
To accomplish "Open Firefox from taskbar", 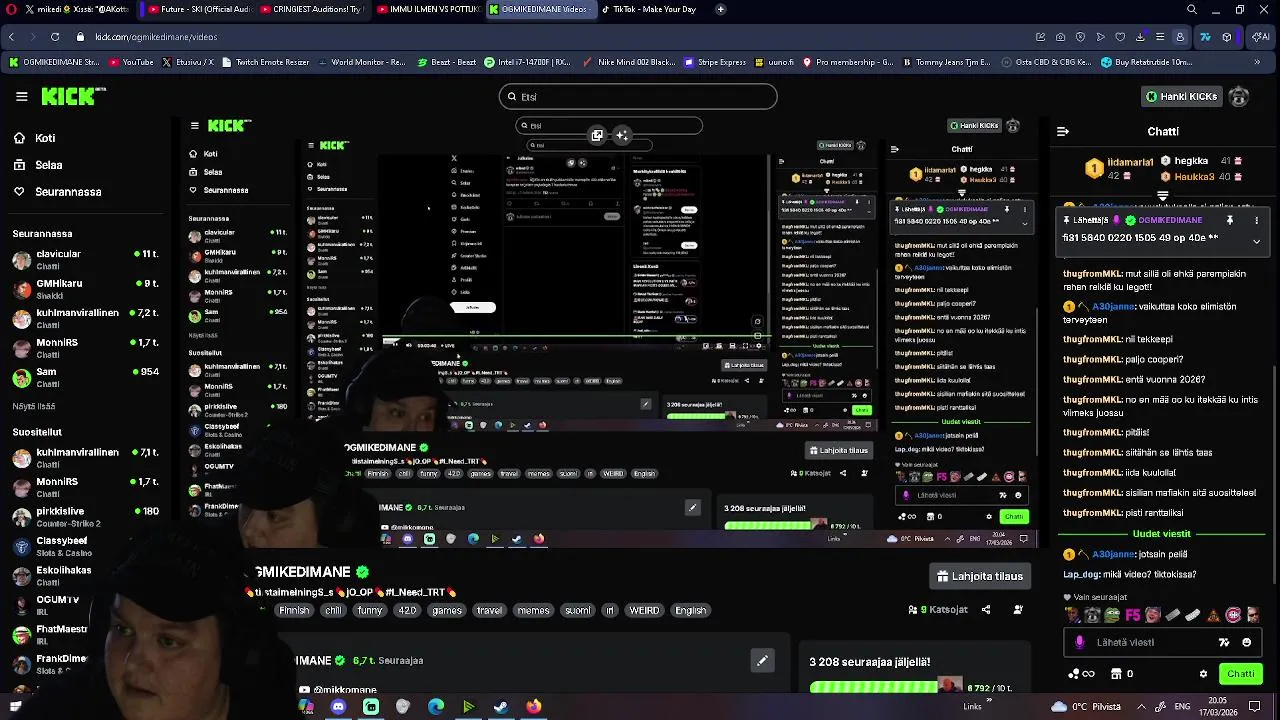I will coord(533,706).
